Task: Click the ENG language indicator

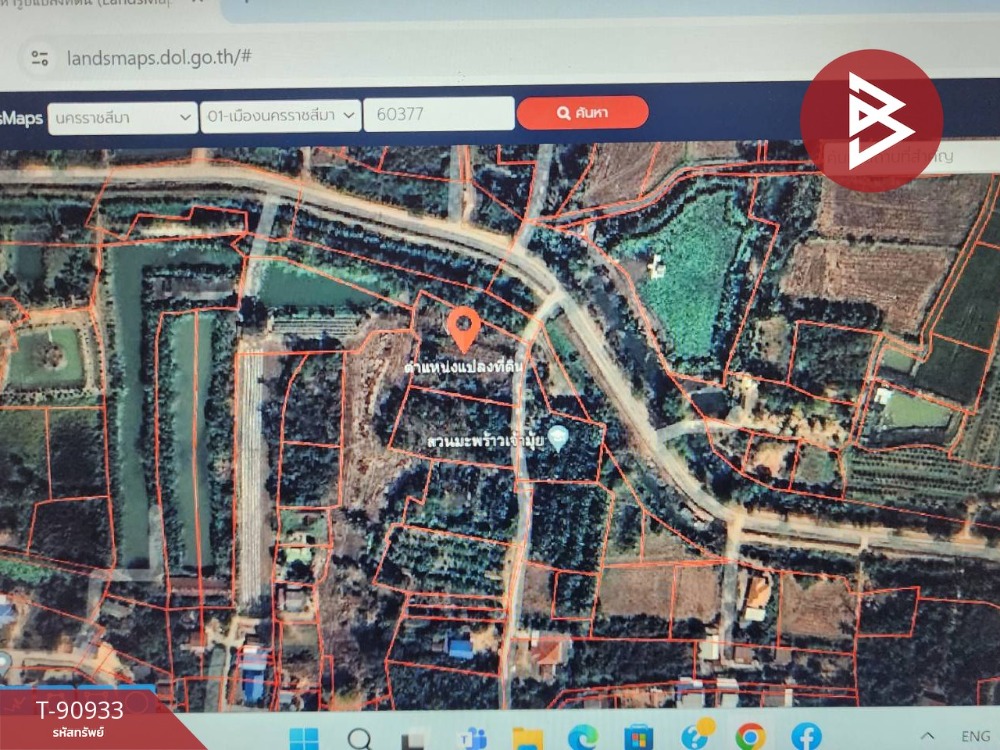Action: (976, 736)
